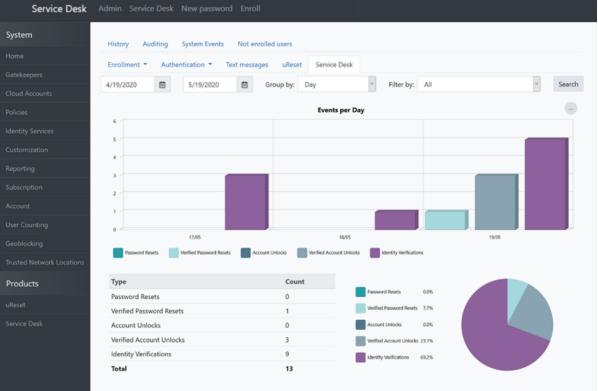Open Cloud Accounts in sidebar
Screen dimensions: 598x391
click(x=45, y=93)
